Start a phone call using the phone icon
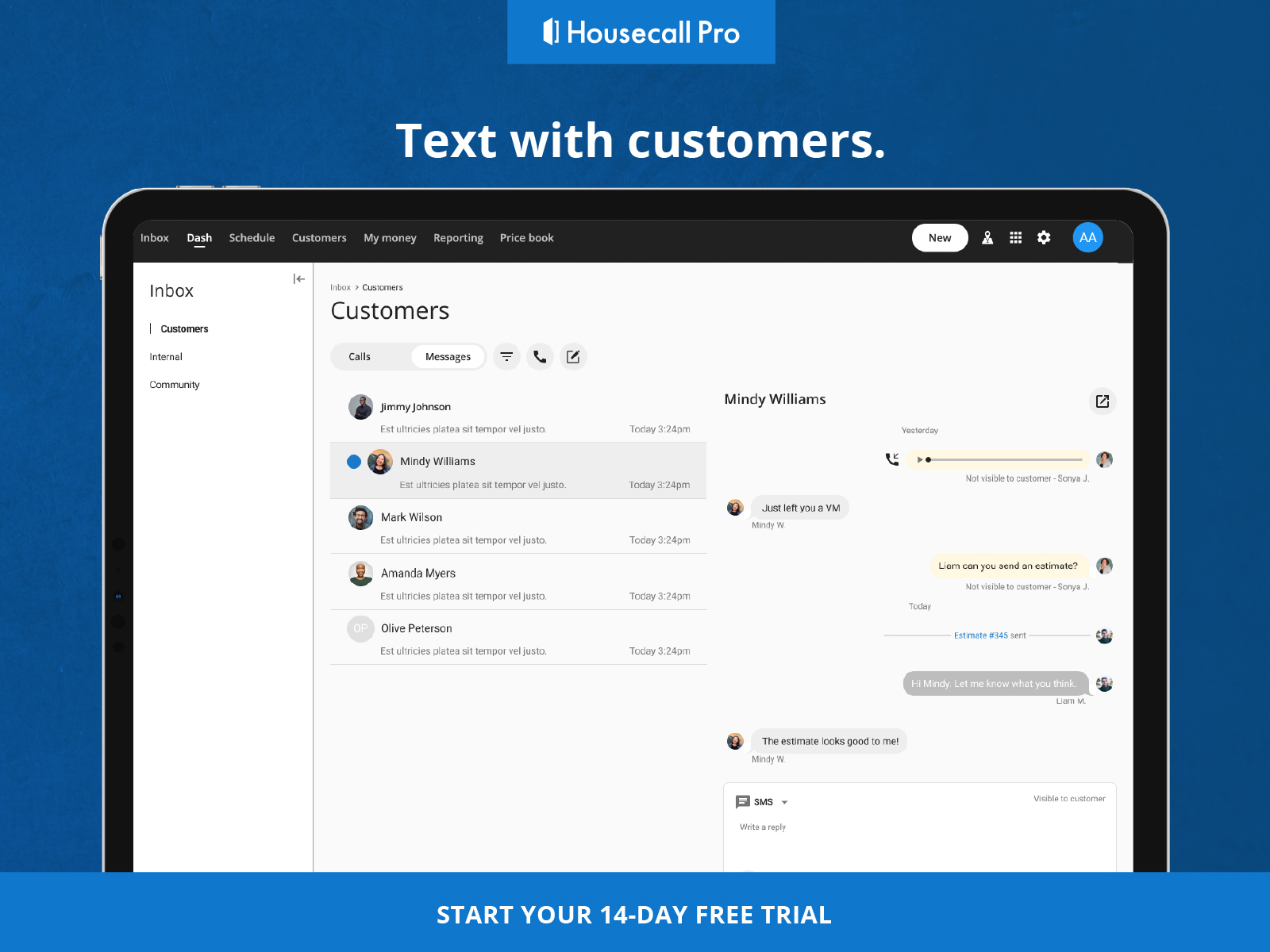This screenshot has height=952, width=1270. point(540,356)
